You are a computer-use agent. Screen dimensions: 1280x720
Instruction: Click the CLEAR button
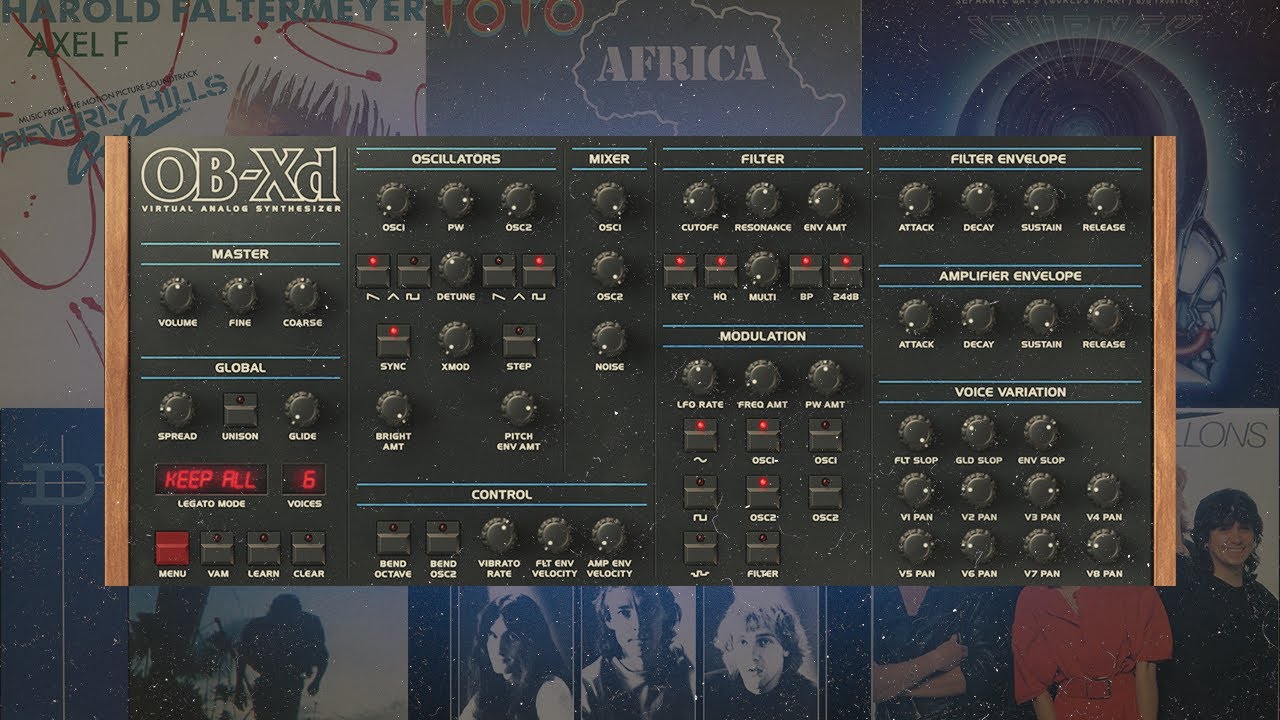(x=309, y=548)
